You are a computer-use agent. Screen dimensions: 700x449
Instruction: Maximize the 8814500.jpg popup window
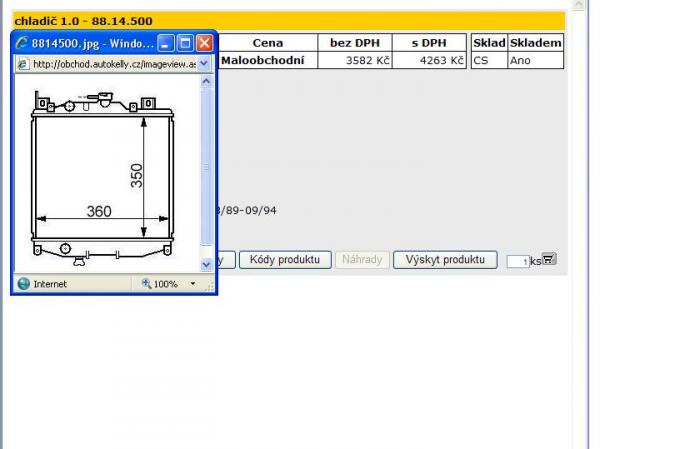coord(185,43)
